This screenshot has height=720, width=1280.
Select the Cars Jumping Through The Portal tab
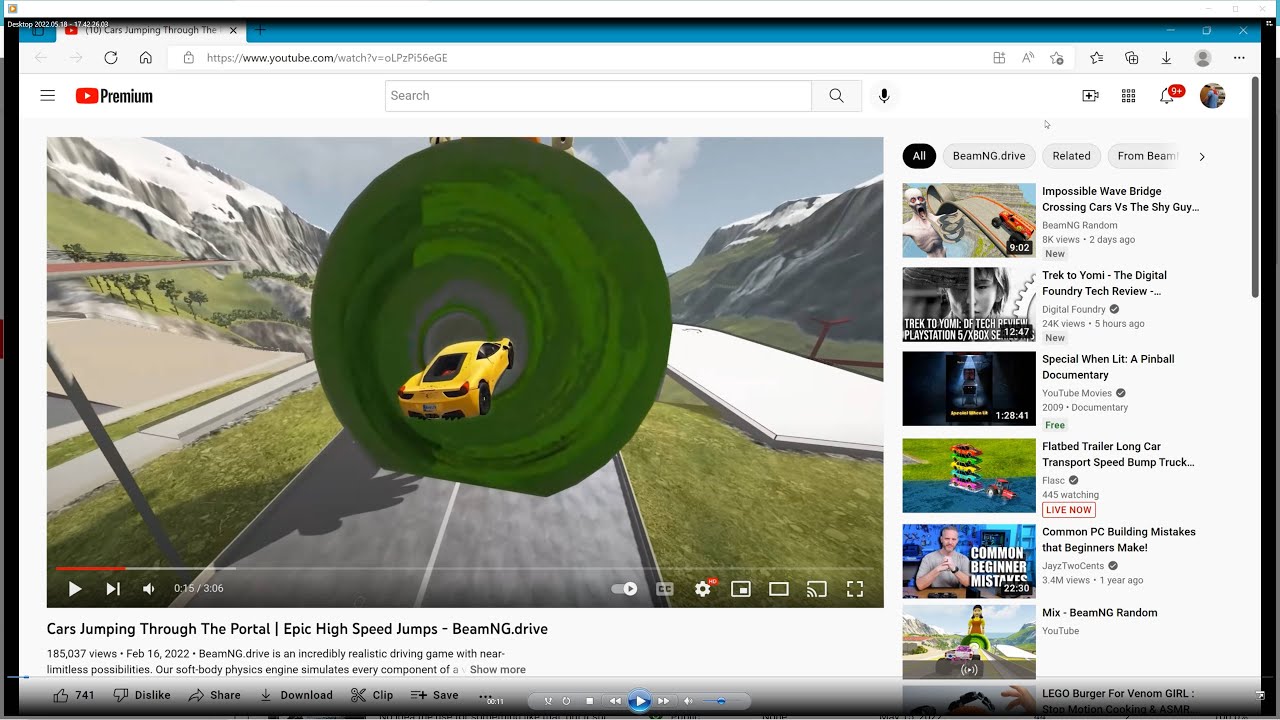tap(148, 30)
